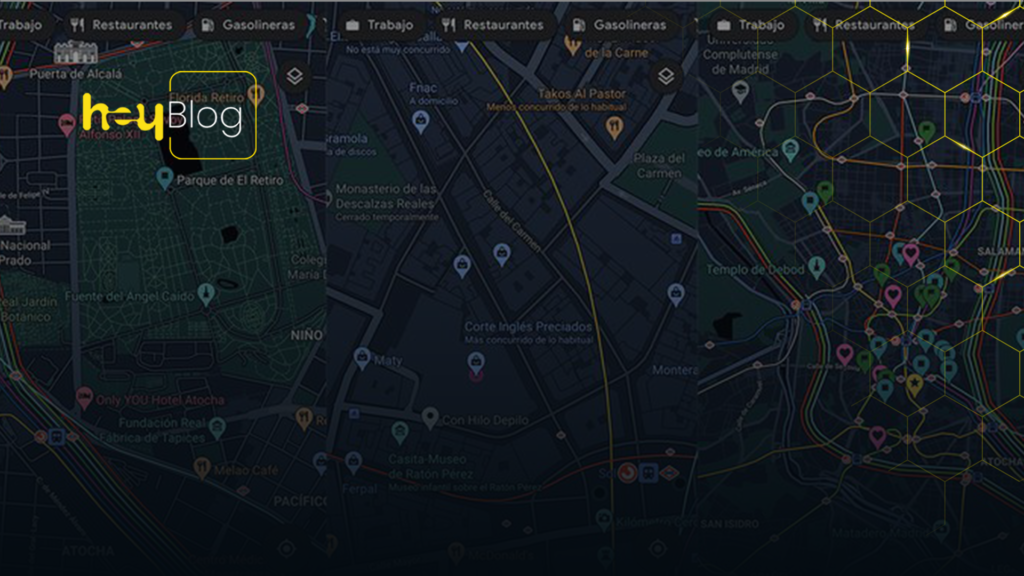Select Gasolineras chip in the middle map
The height and width of the screenshot is (576, 1024).
pos(620,25)
